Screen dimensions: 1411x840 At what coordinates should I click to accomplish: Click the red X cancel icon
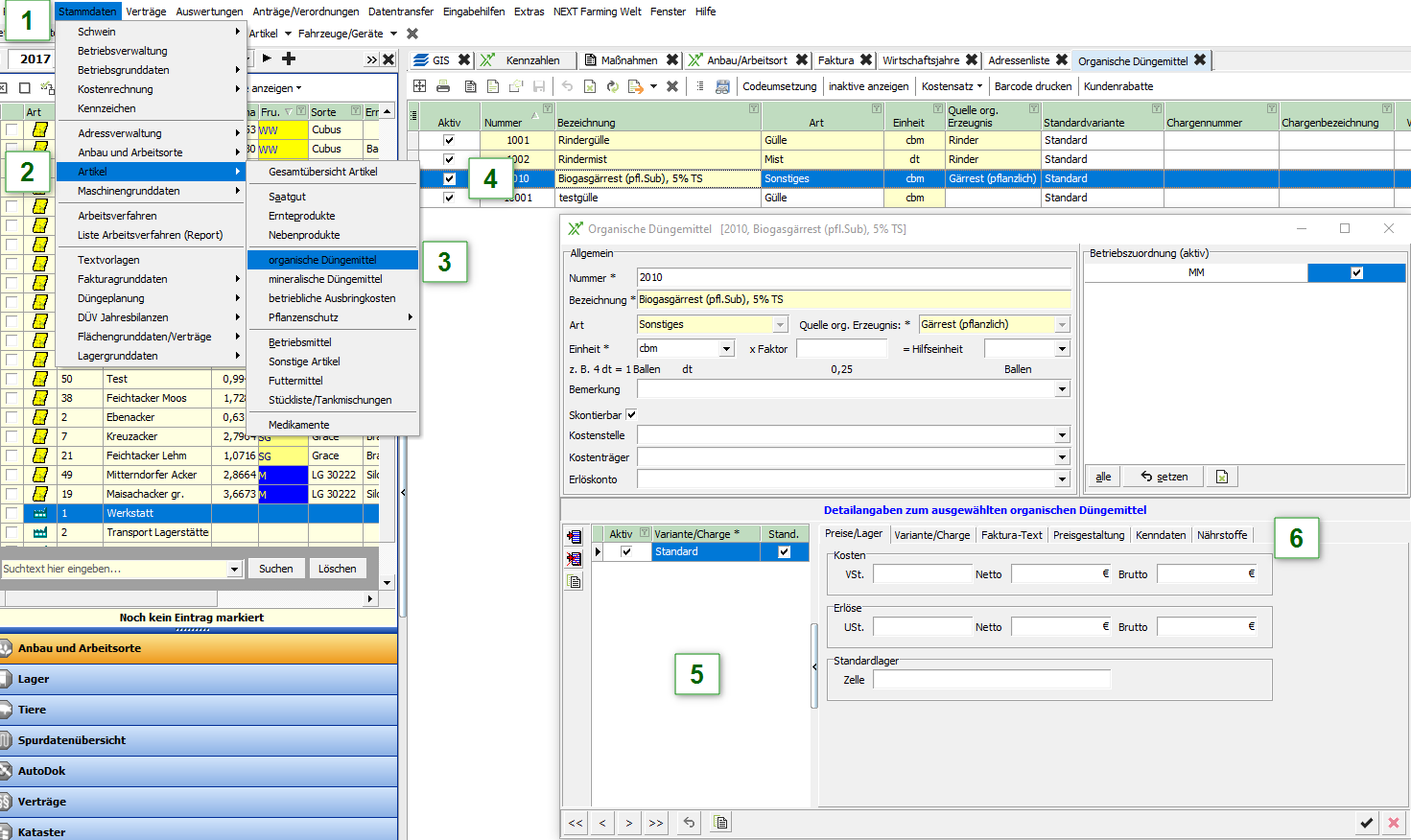pos(1394,823)
